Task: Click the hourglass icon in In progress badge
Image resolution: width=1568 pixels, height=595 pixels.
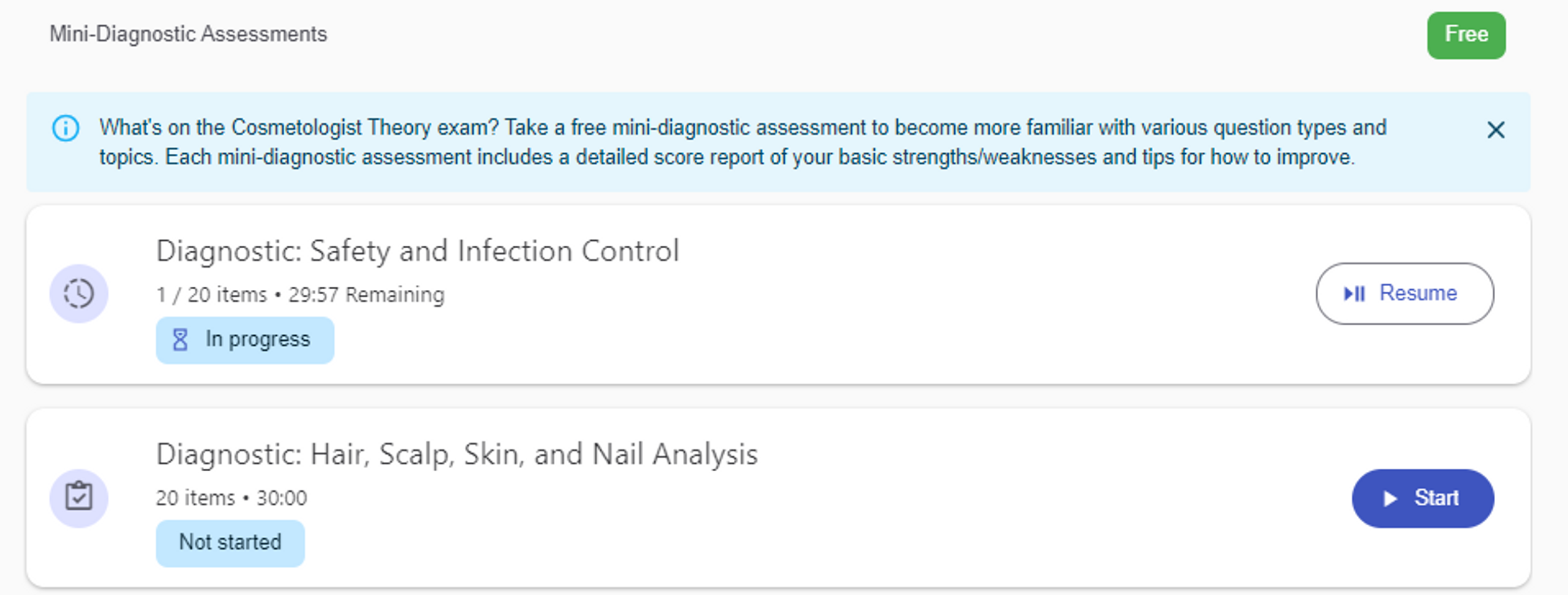Action: [x=180, y=339]
